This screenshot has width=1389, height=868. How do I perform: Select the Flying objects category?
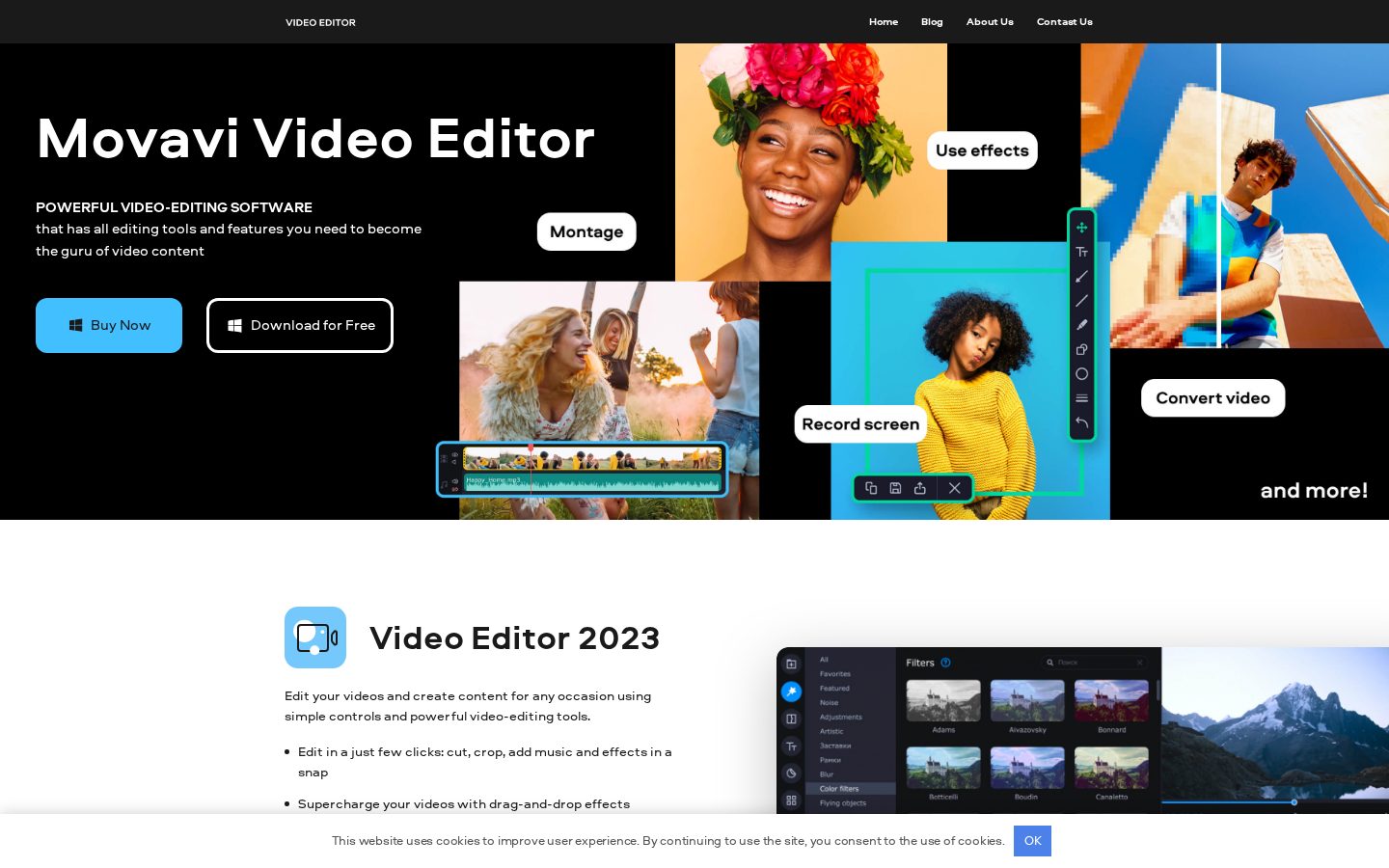pyautogui.click(x=843, y=802)
